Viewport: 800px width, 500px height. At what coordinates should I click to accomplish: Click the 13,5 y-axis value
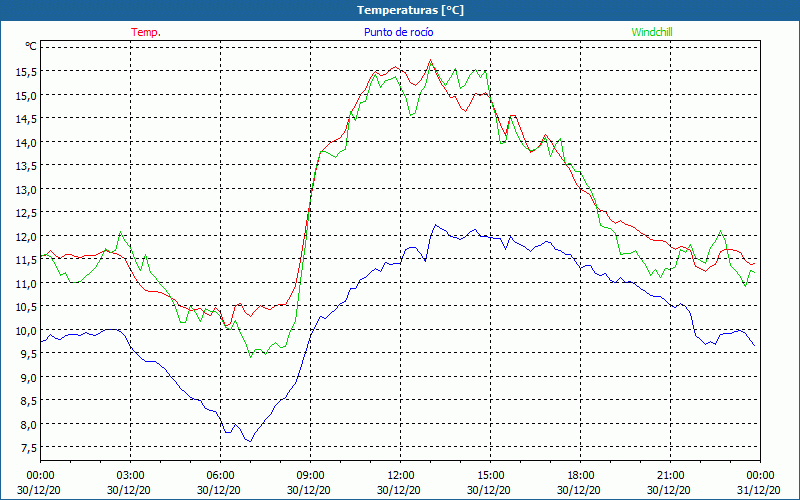tap(27, 166)
